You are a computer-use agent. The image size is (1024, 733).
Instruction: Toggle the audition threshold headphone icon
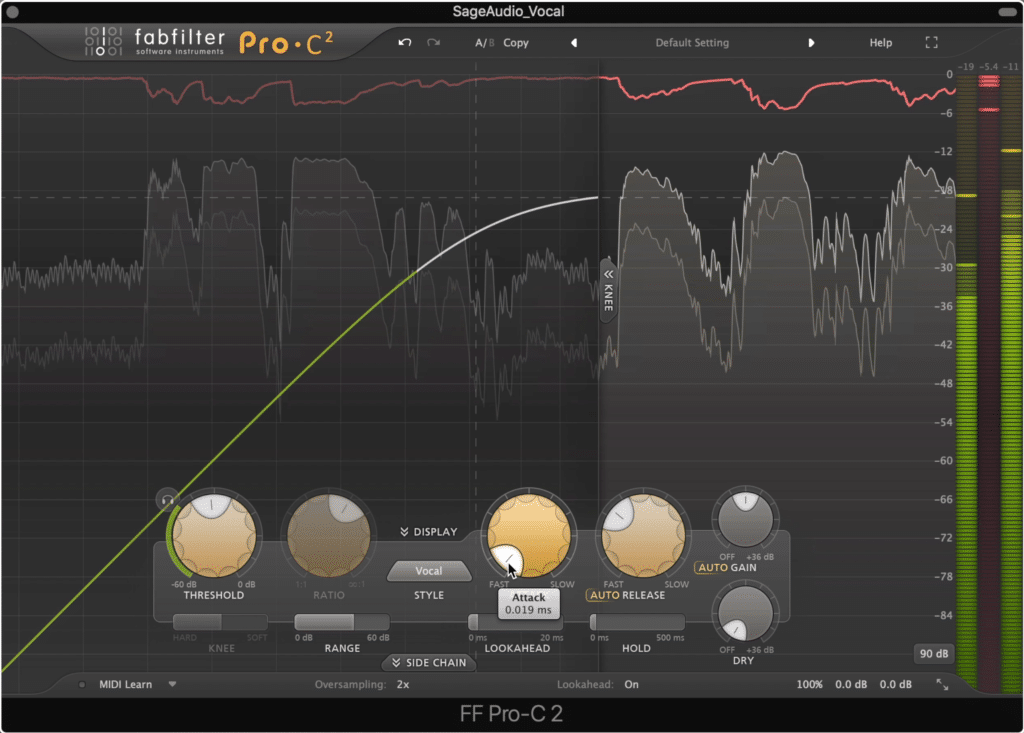click(x=167, y=500)
